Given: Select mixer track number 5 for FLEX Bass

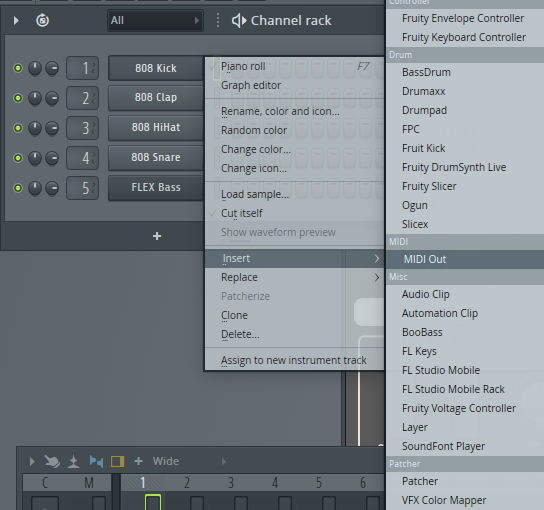Looking at the screenshot, I should point(83,188).
